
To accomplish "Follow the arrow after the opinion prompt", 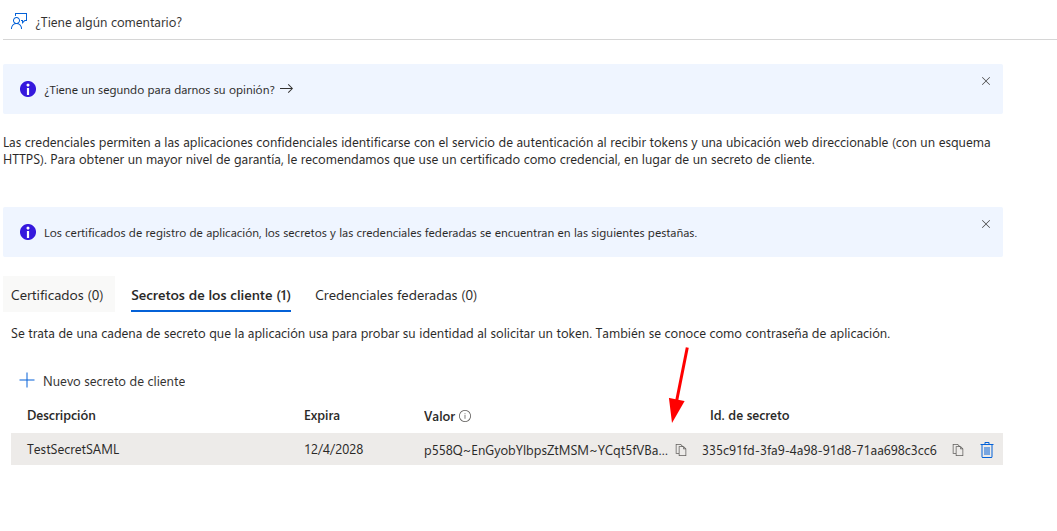I will [x=286, y=89].
